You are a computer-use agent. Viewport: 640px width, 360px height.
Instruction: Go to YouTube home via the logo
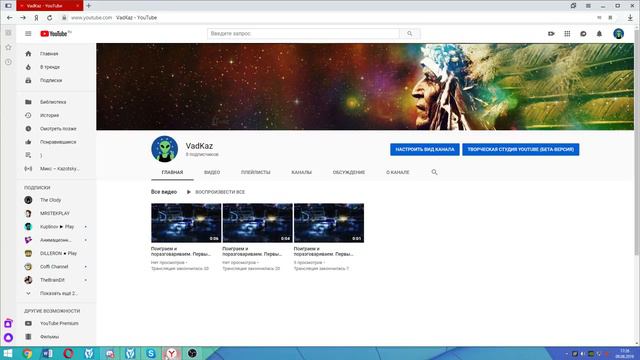(x=55, y=33)
